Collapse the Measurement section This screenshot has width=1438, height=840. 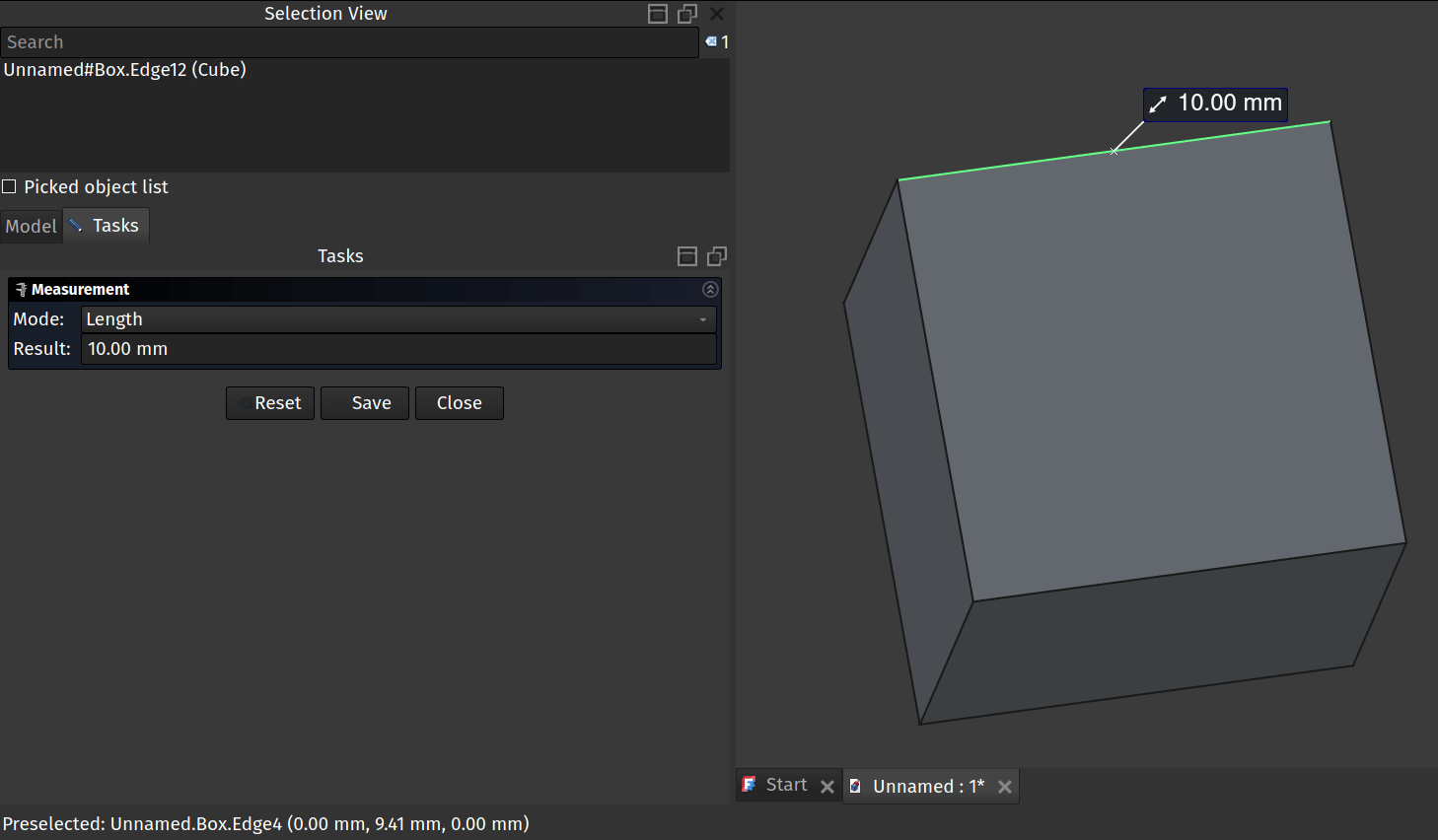pos(710,289)
